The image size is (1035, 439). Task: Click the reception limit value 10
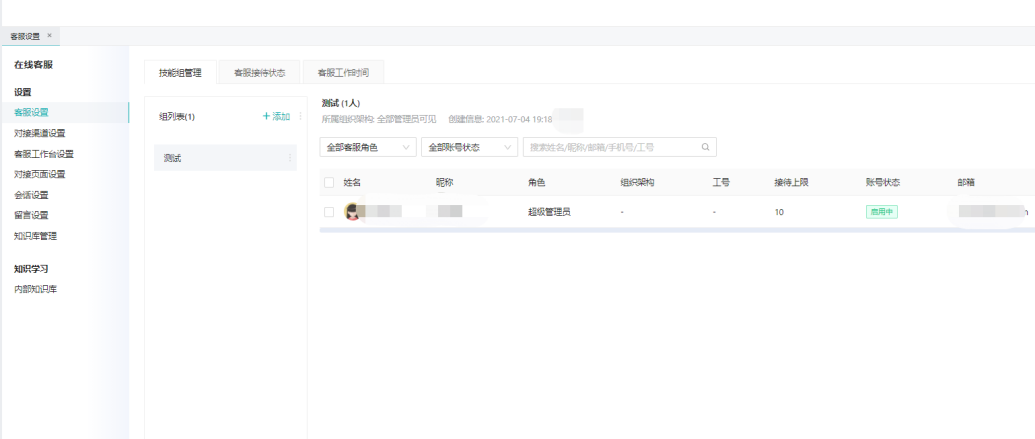pos(780,213)
